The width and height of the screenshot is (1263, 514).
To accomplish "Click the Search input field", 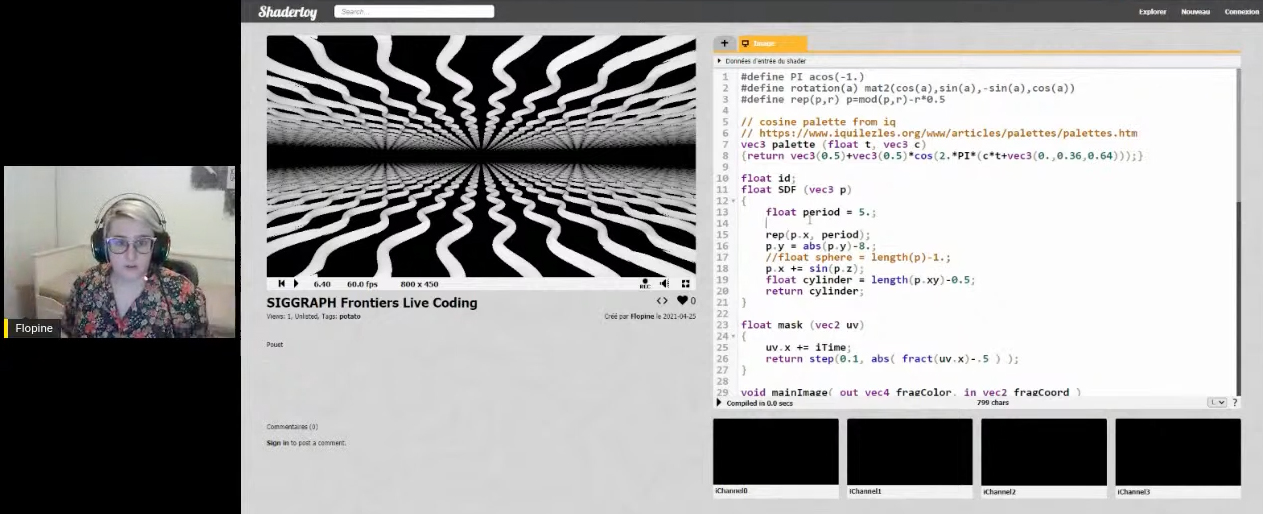I will 414,12.
